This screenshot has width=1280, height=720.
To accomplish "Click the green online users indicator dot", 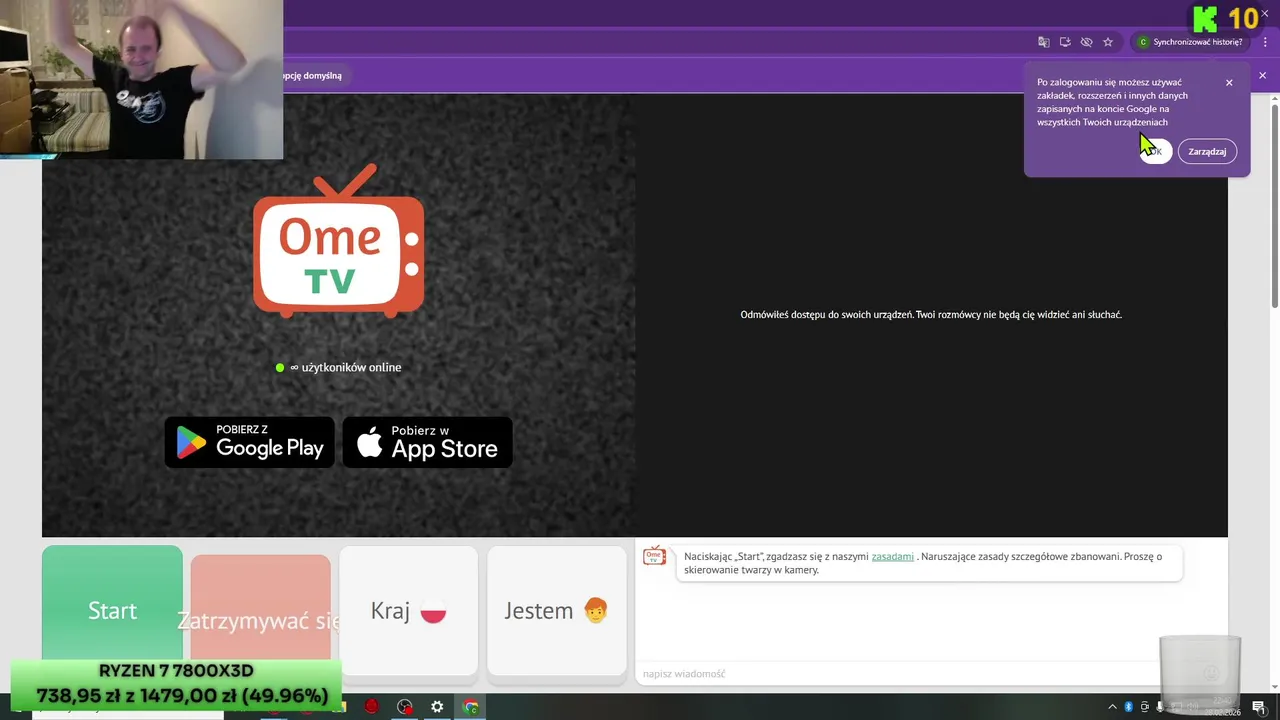I will 280,368.
